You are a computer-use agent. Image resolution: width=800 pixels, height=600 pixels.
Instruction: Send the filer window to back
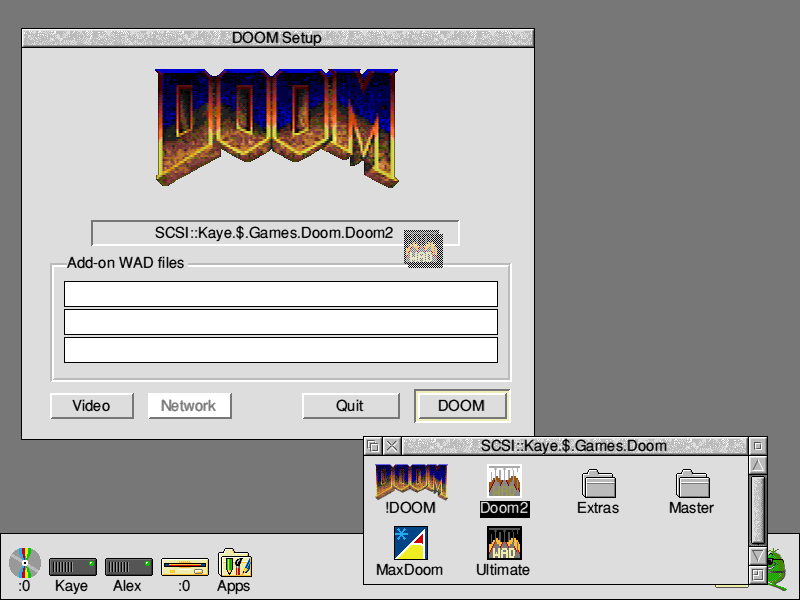[373, 446]
